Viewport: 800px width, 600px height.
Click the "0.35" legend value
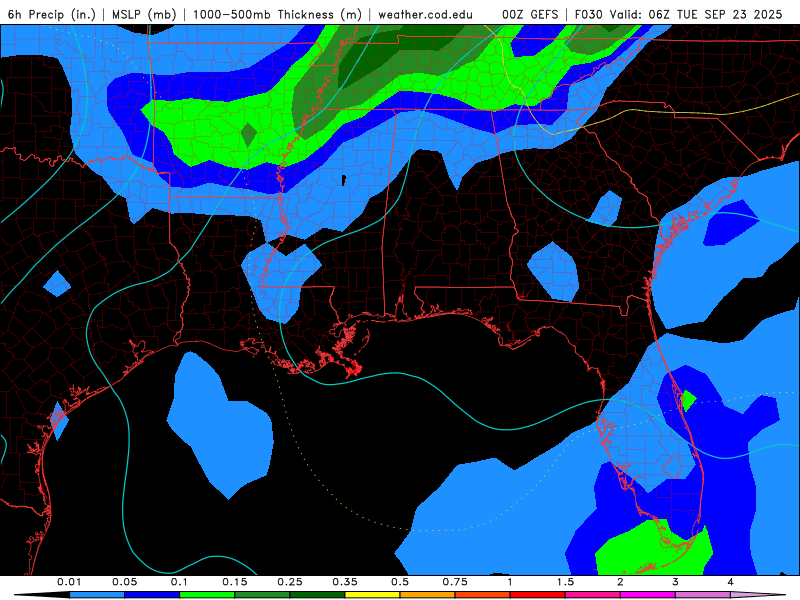(x=345, y=582)
